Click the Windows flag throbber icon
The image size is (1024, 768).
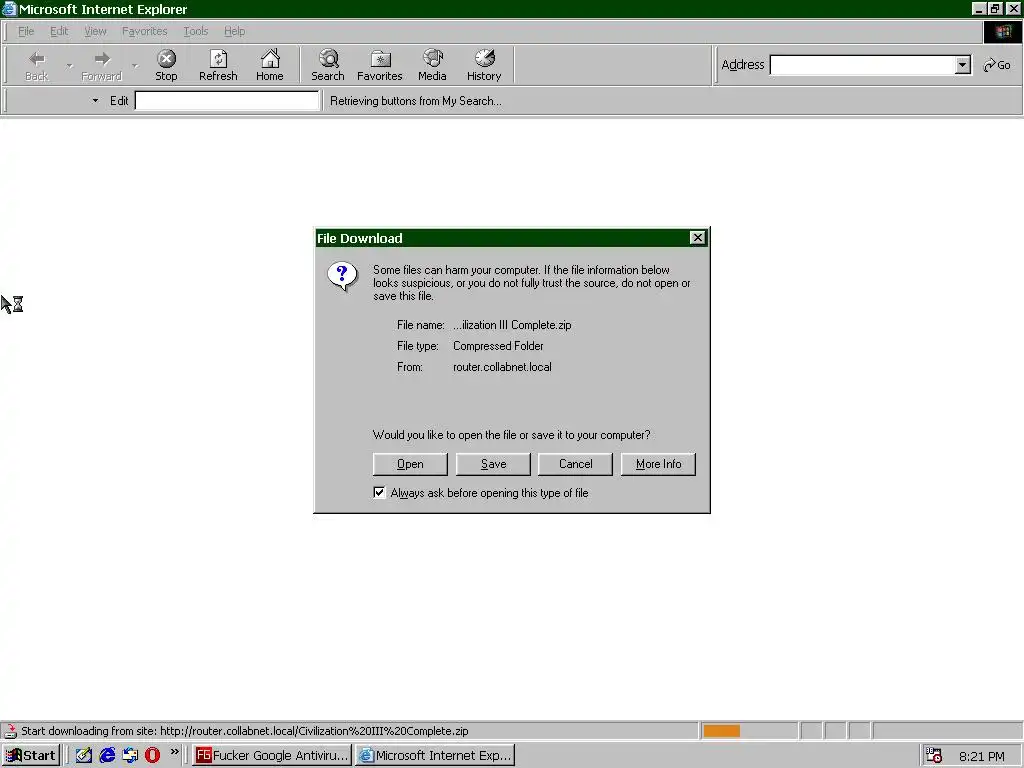click(1002, 31)
